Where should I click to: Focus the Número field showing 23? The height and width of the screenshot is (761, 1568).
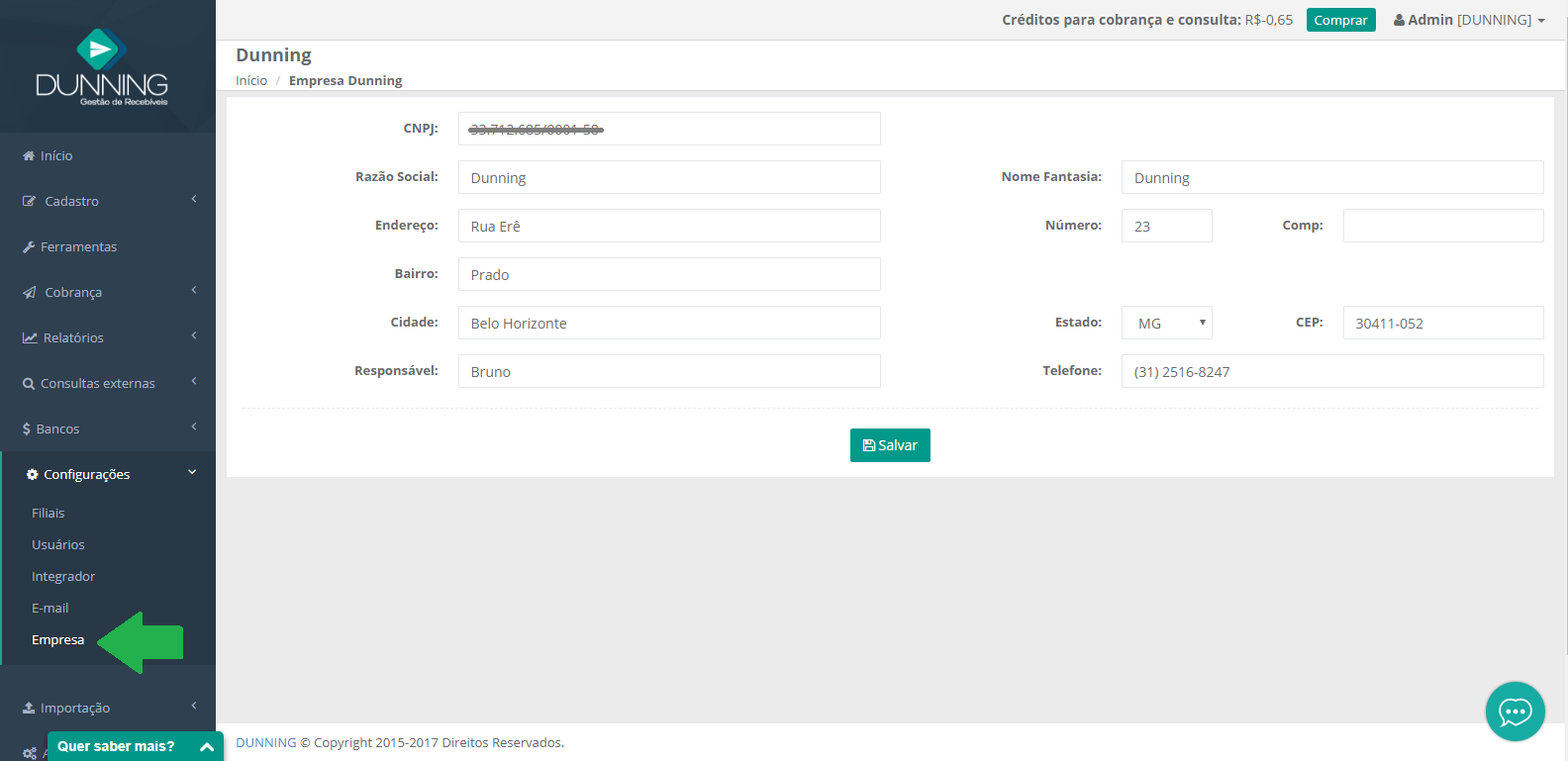pyautogui.click(x=1167, y=226)
